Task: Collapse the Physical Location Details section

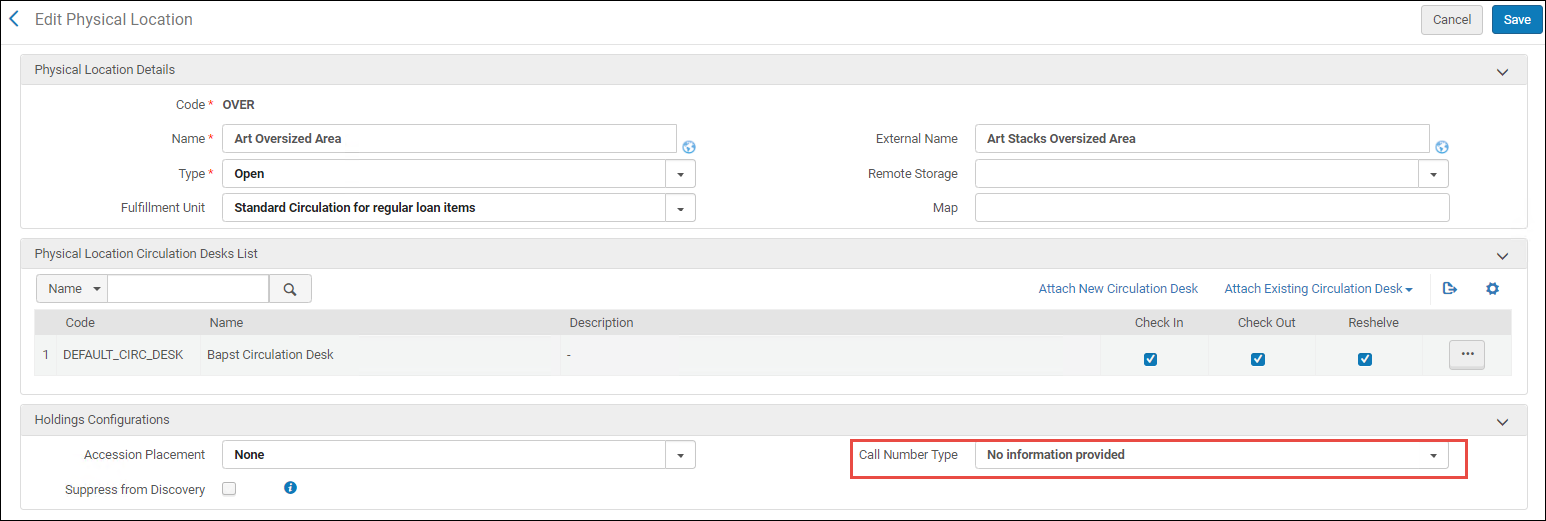Action: (1502, 72)
